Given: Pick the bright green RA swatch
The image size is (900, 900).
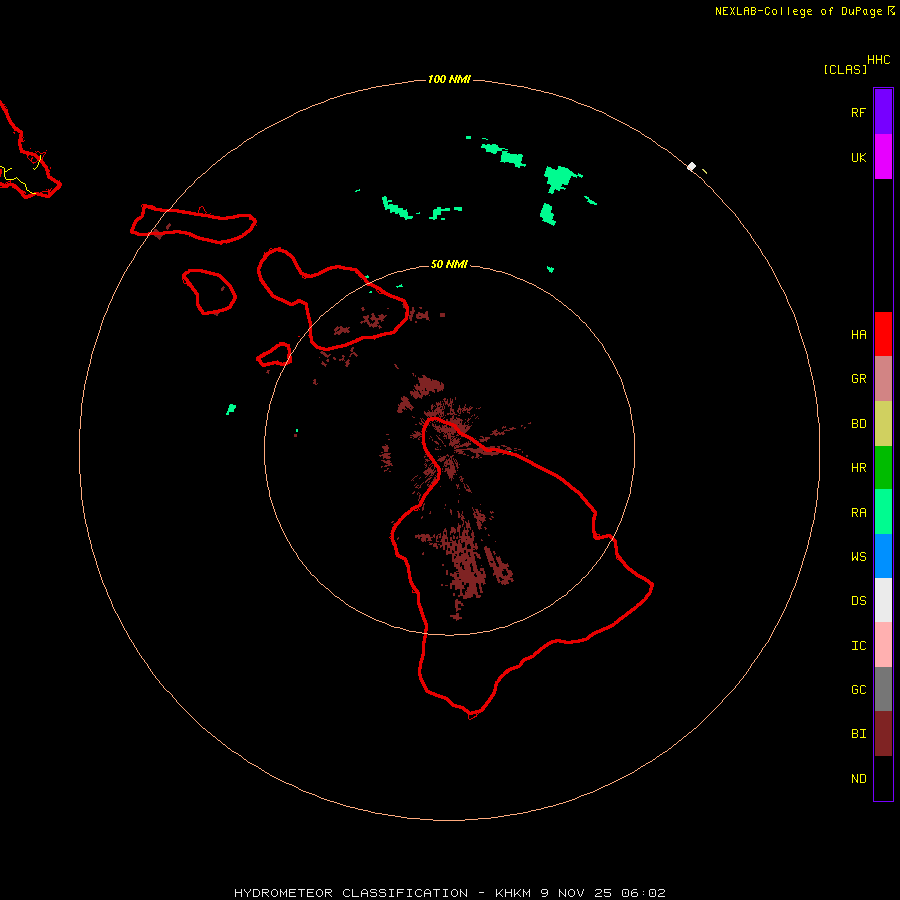Looking at the screenshot, I should (x=883, y=512).
